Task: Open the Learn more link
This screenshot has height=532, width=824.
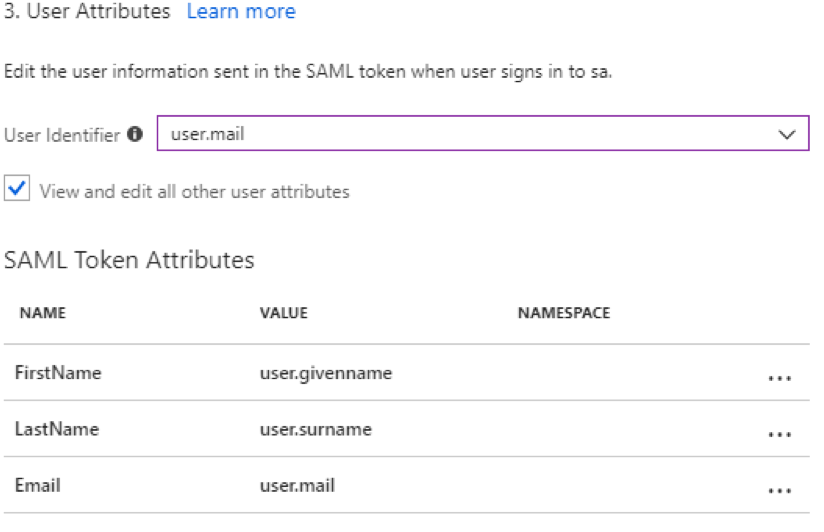Action: coord(241,12)
